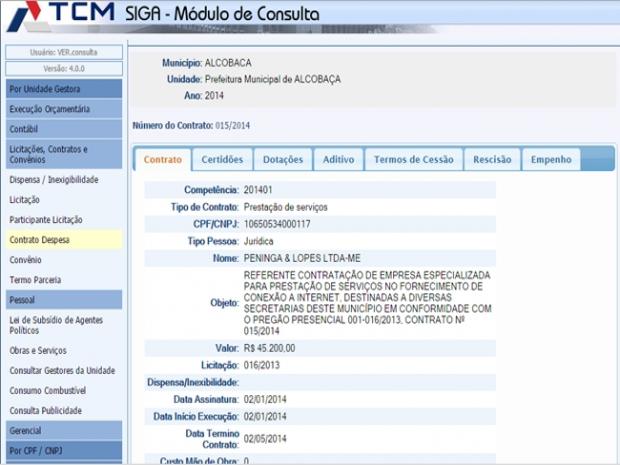Open Lei de Subsídio de Agentes Políticos
Screen dimensions: 620x465
(x=56, y=325)
